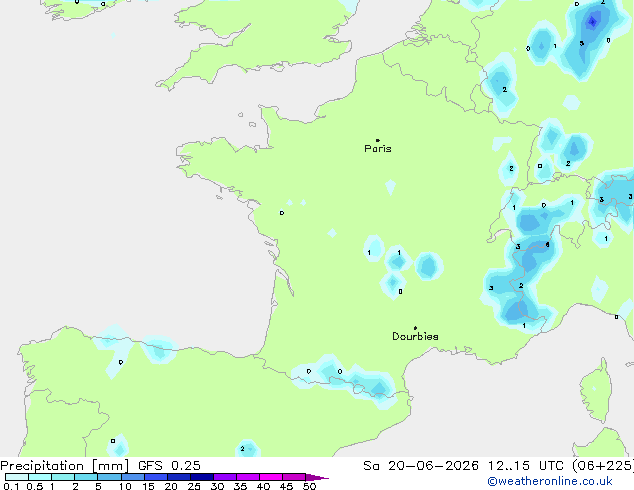Pick the 0.1–0.5 mm legend swatch
The image size is (634, 490).
point(17,477)
